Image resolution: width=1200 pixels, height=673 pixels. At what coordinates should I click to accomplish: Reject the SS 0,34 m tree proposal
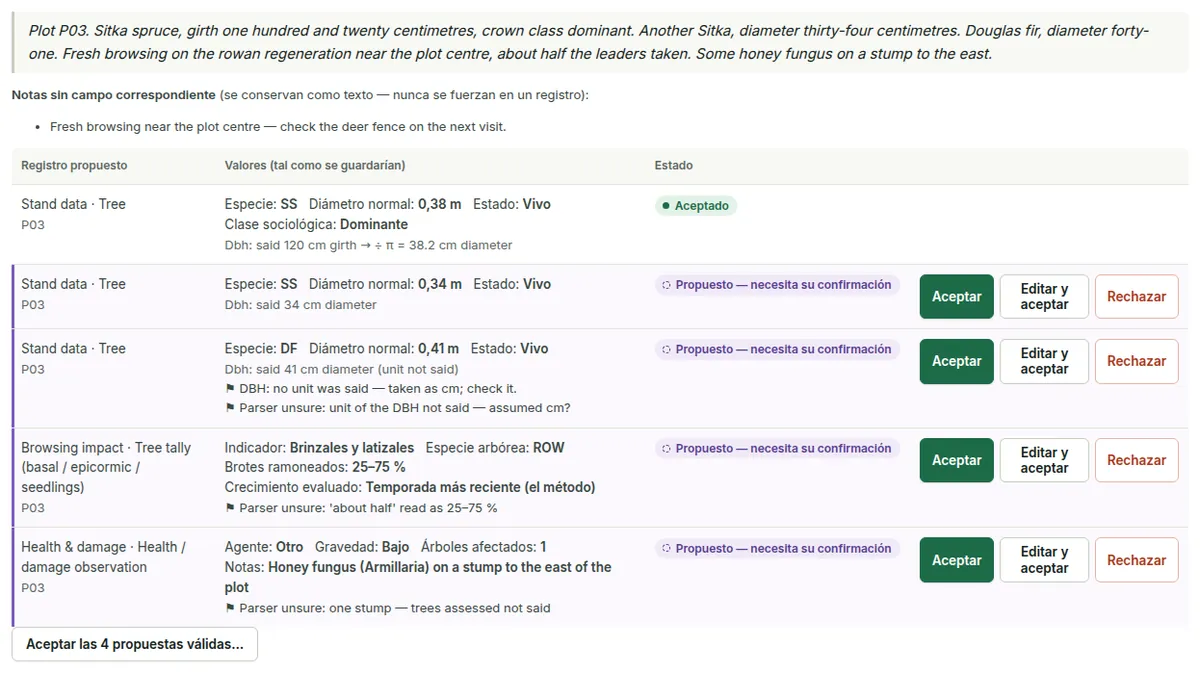coord(1137,297)
